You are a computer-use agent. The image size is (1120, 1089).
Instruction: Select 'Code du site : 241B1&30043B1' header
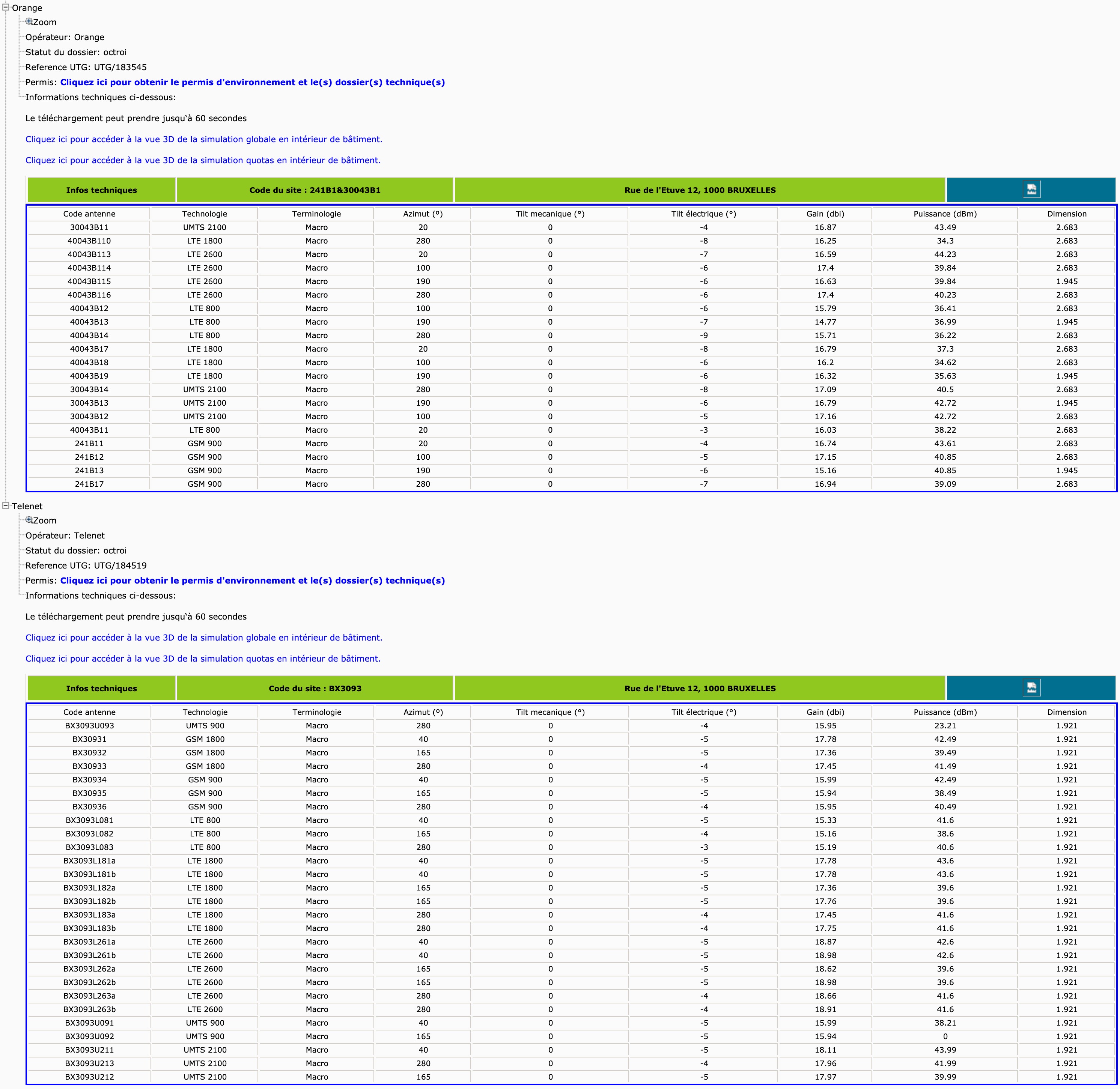tap(315, 190)
